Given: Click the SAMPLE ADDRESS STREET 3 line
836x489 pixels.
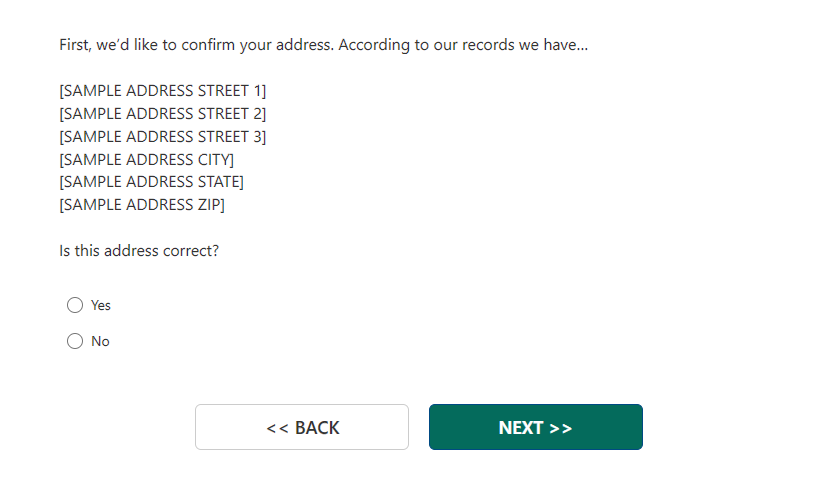Looking at the screenshot, I should coord(163,137).
